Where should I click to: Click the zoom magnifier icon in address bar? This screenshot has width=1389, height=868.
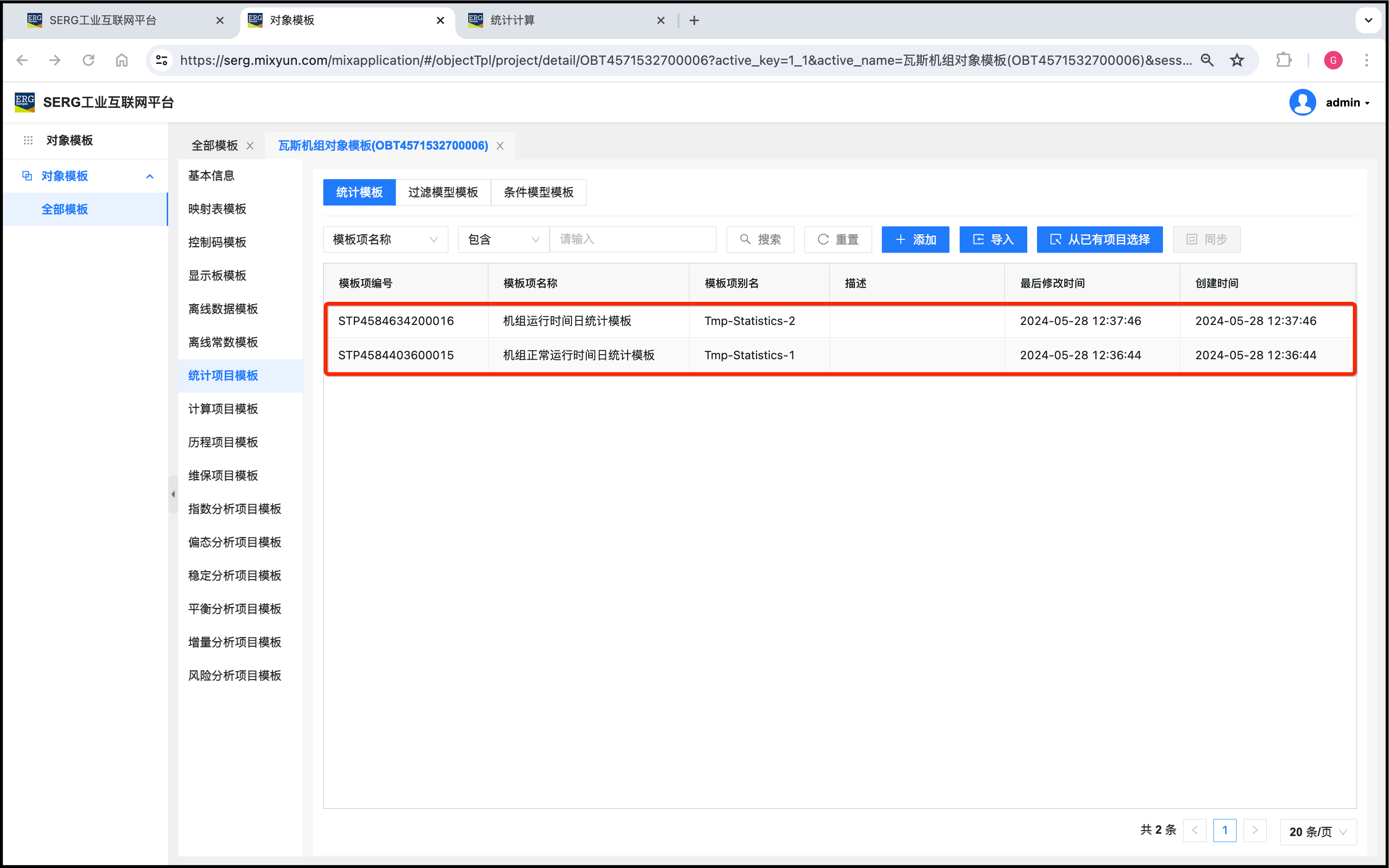click(x=1207, y=60)
